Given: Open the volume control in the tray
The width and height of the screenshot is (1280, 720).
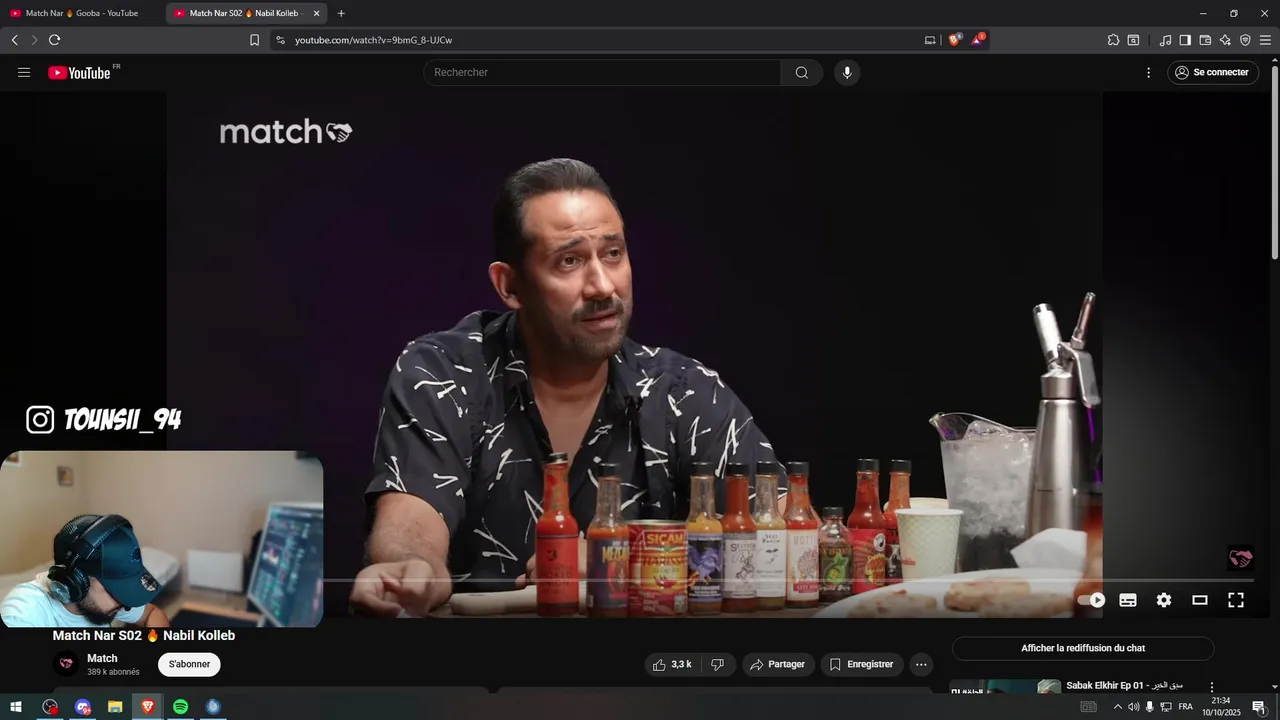Looking at the screenshot, I should (1133, 707).
